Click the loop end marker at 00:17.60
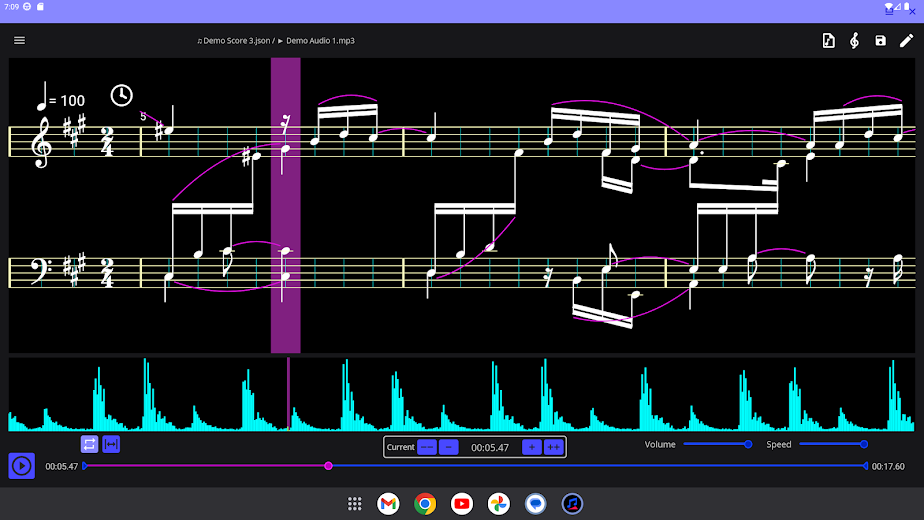Viewport: 924px width, 520px height. [x=865, y=466]
